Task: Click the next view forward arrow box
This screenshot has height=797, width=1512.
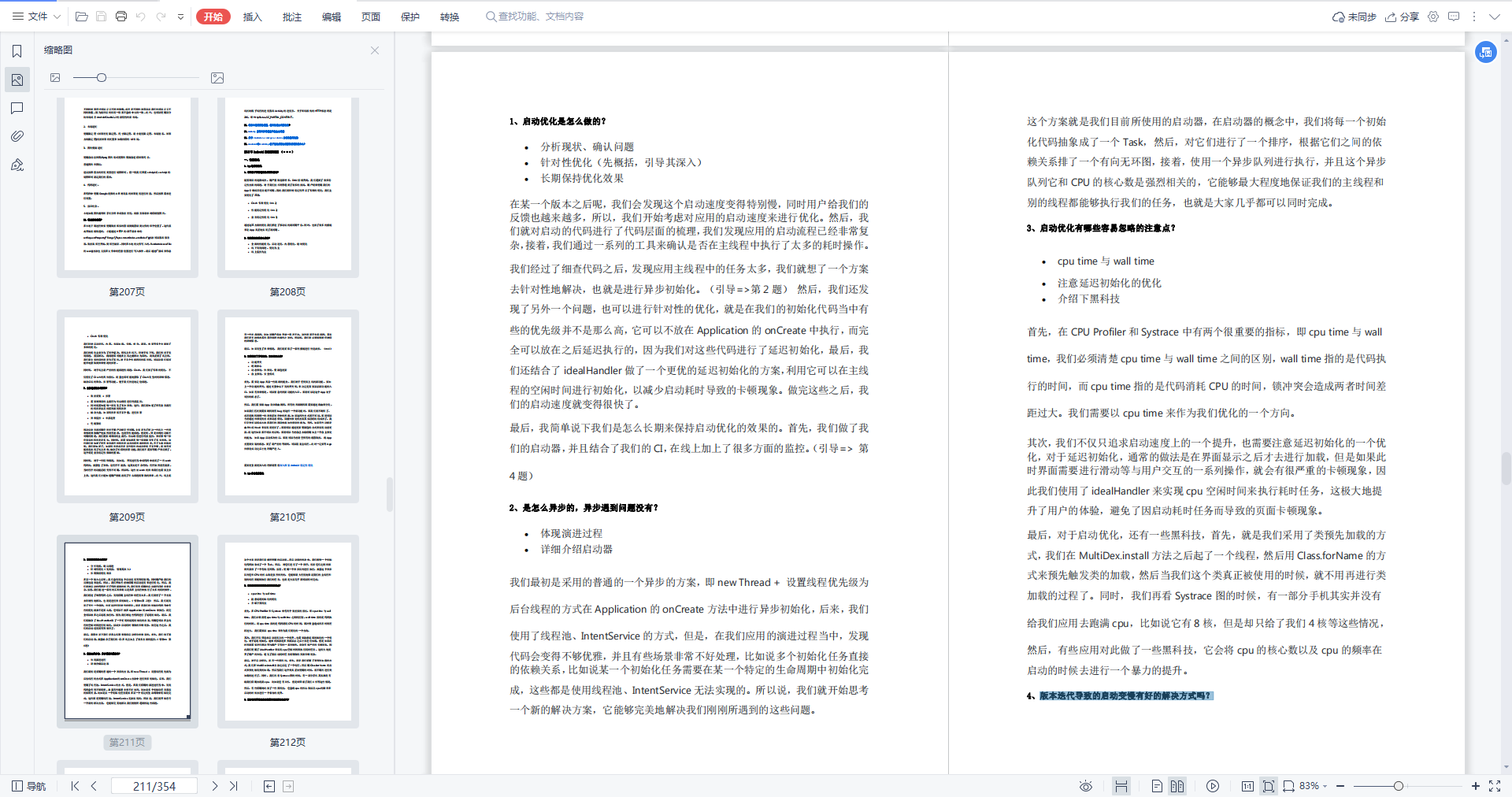Action: click(288, 786)
